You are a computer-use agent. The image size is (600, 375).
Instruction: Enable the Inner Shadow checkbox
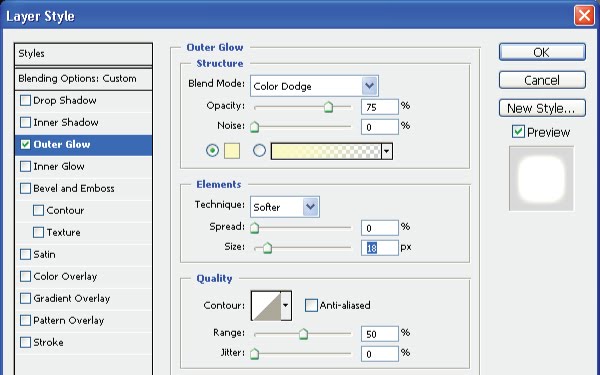tap(25, 122)
